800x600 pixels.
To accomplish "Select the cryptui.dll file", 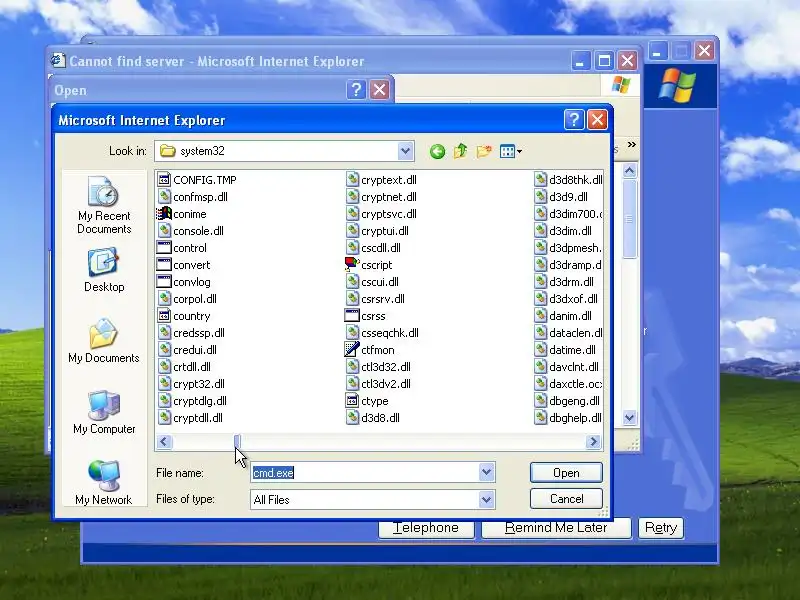I will pos(378,231).
